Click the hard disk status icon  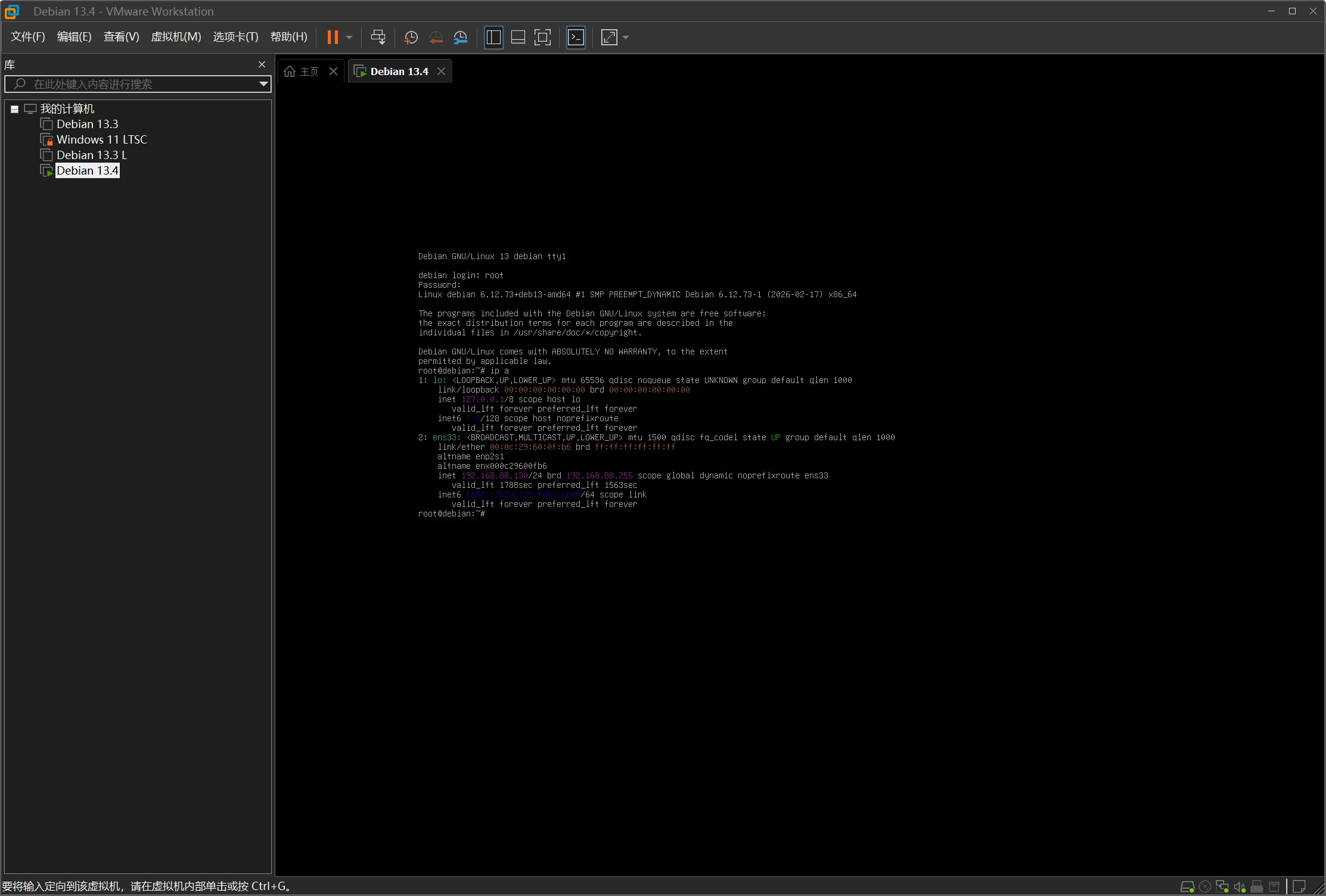tap(1187, 886)
